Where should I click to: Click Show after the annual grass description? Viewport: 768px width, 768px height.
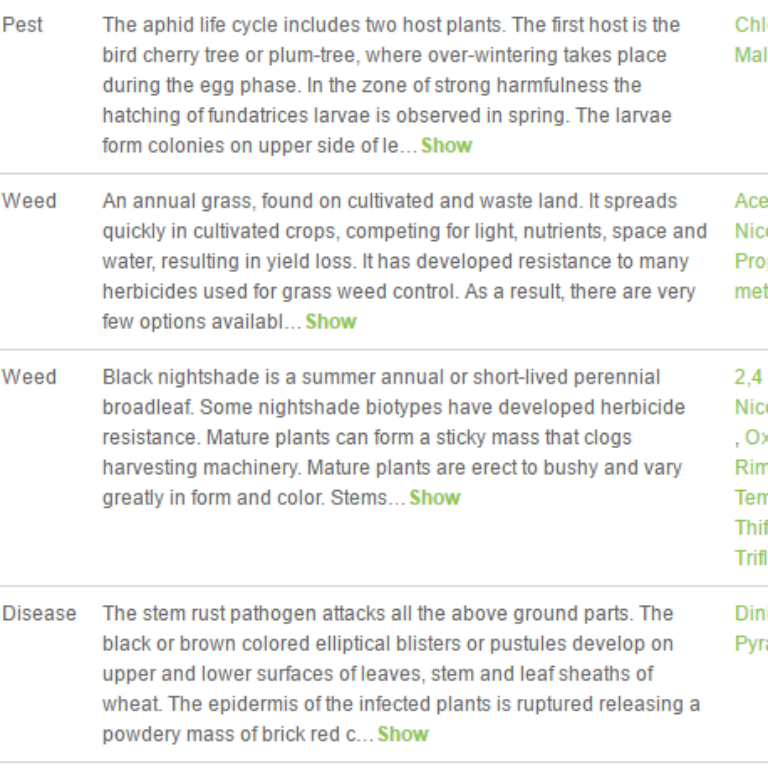[331, 322]
